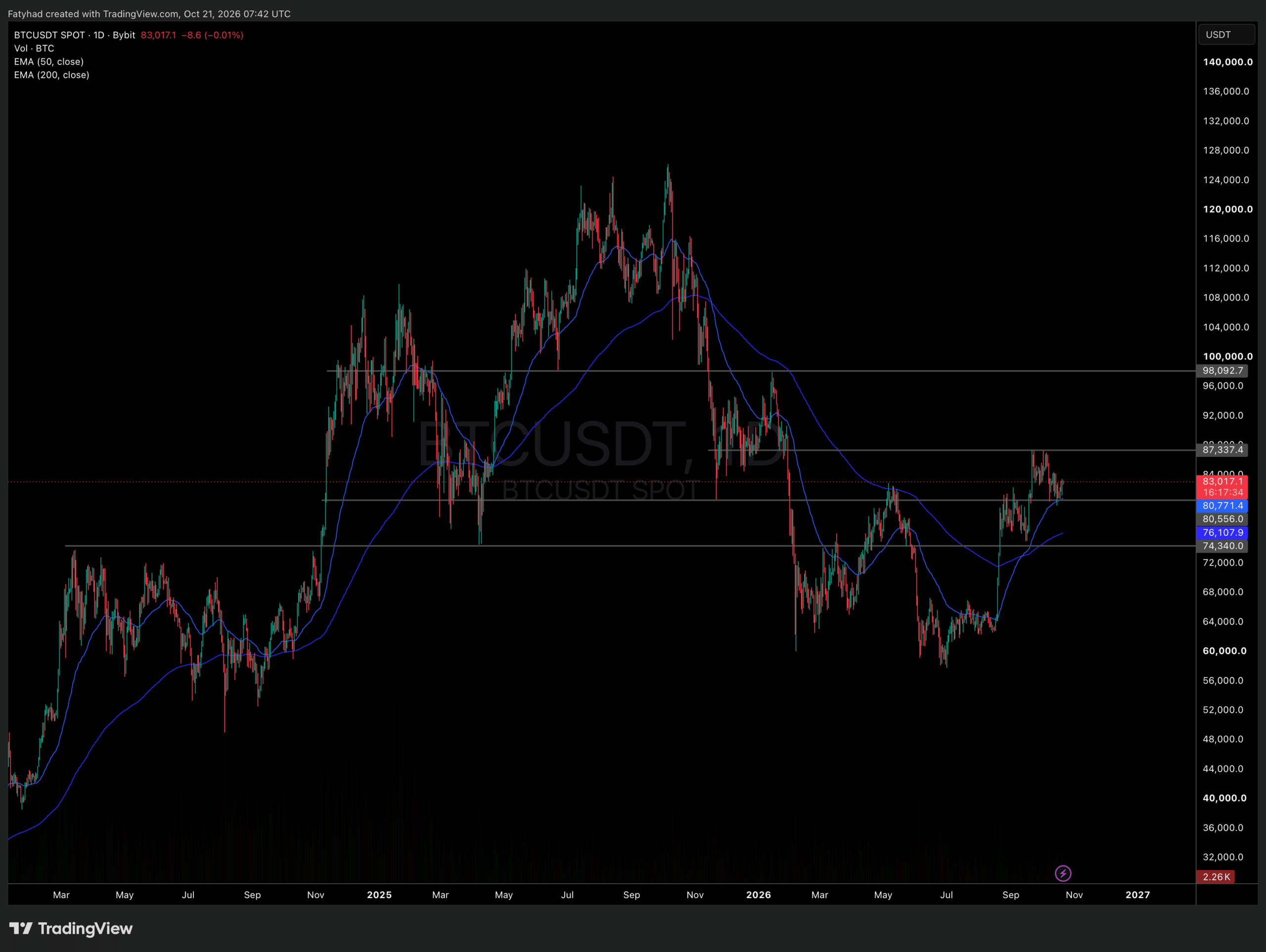Click the 87,337.4 horizontal line price label
Screen dimensions: 1266x952
tap(1222, 450)
